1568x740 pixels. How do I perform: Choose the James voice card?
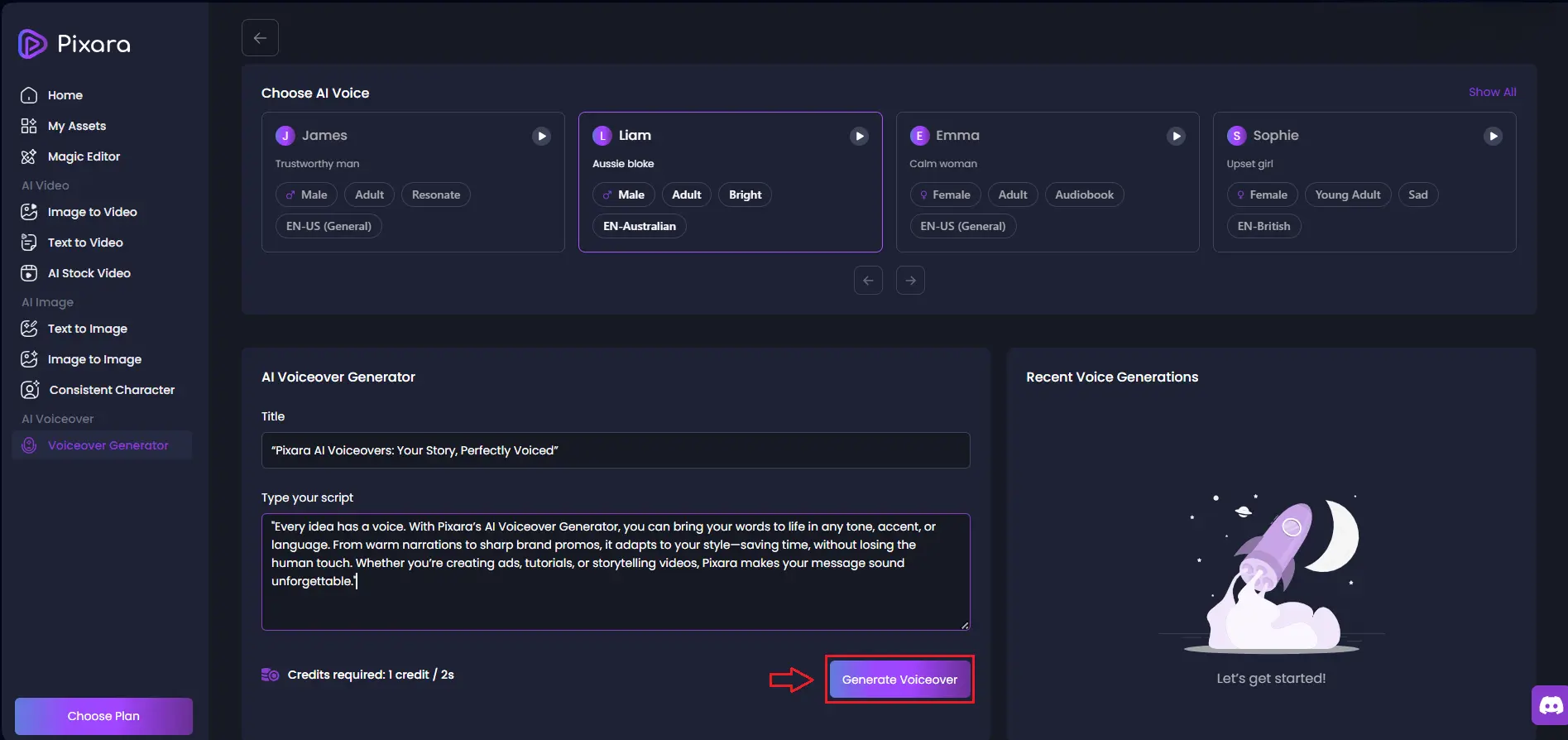click(x=413, y=182)
